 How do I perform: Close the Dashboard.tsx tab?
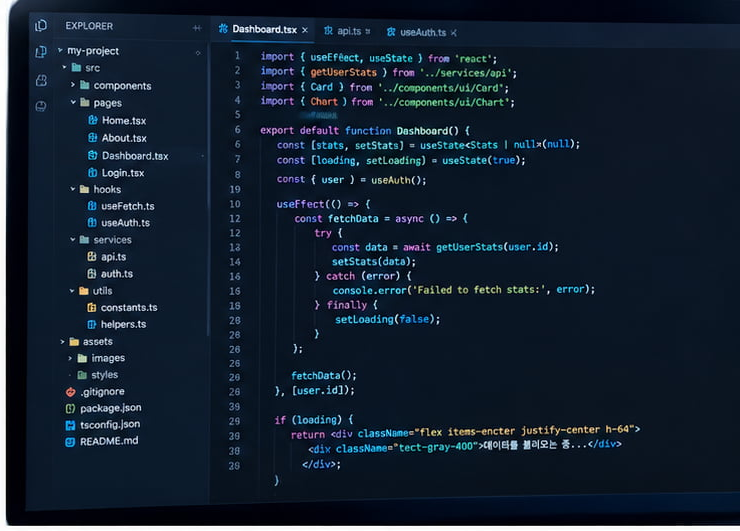point(305,30)
